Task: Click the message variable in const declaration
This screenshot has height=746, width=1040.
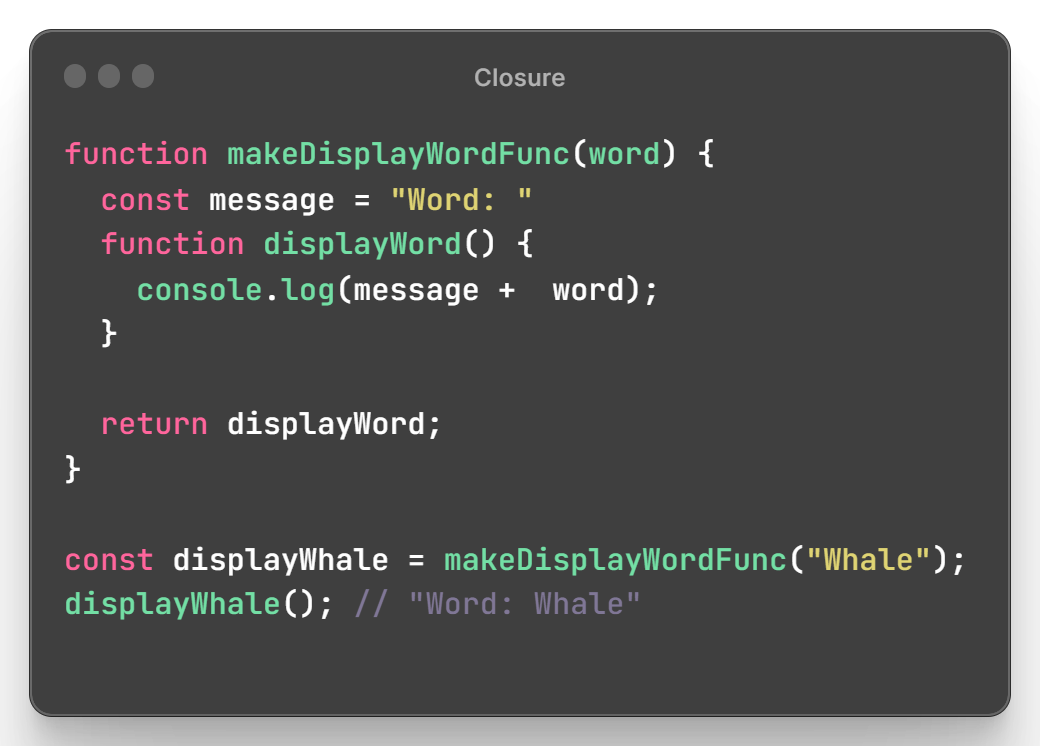Action: pos(271,200)
